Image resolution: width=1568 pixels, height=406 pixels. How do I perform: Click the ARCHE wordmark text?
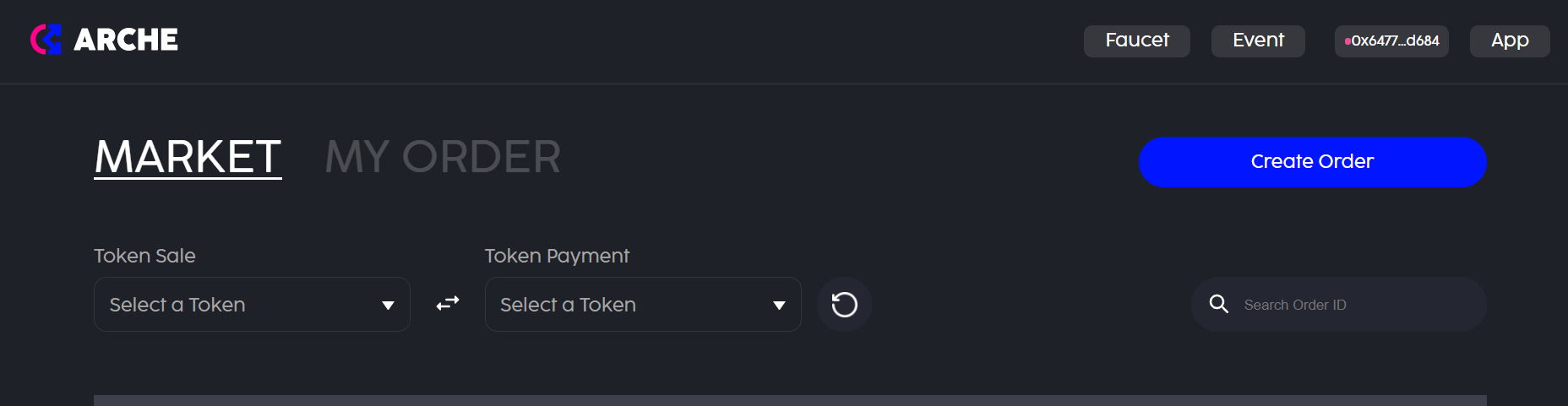(126, 40)
